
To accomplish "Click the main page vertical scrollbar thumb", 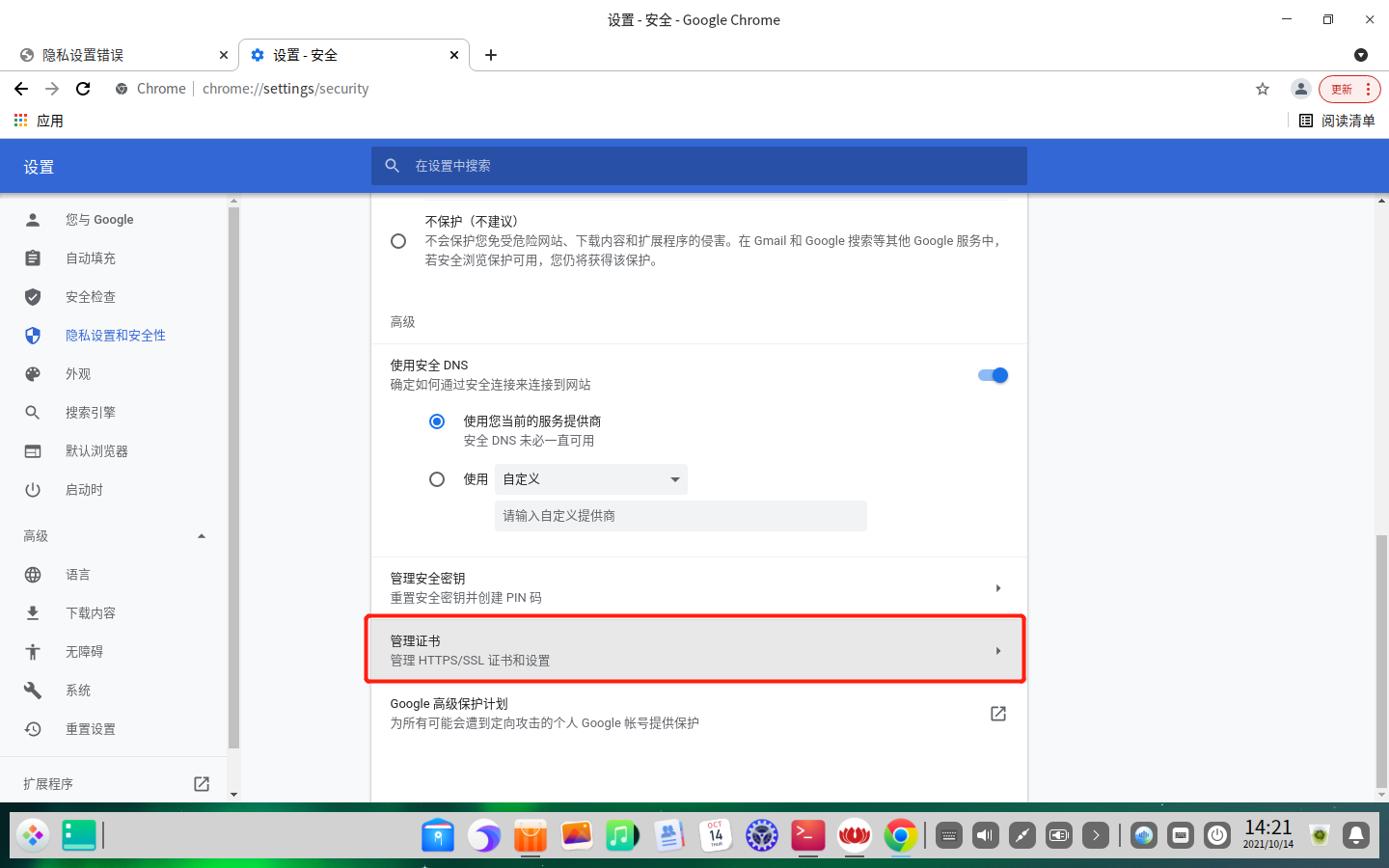I will (1381, 661).
